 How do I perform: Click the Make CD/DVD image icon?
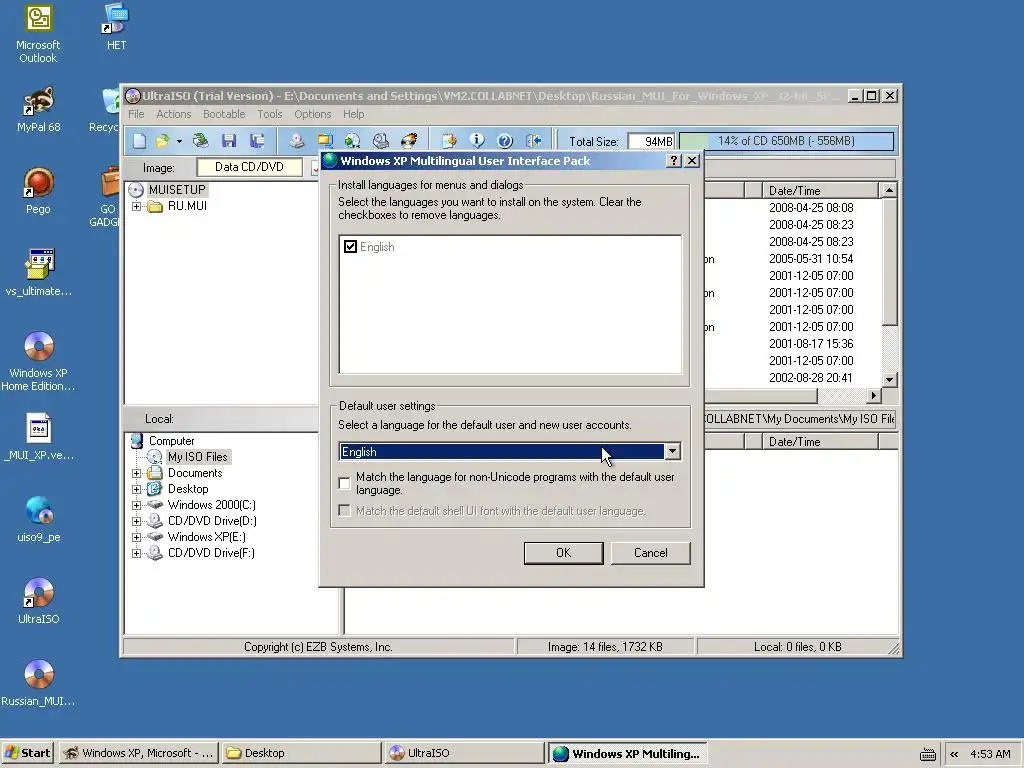[297, 140]
